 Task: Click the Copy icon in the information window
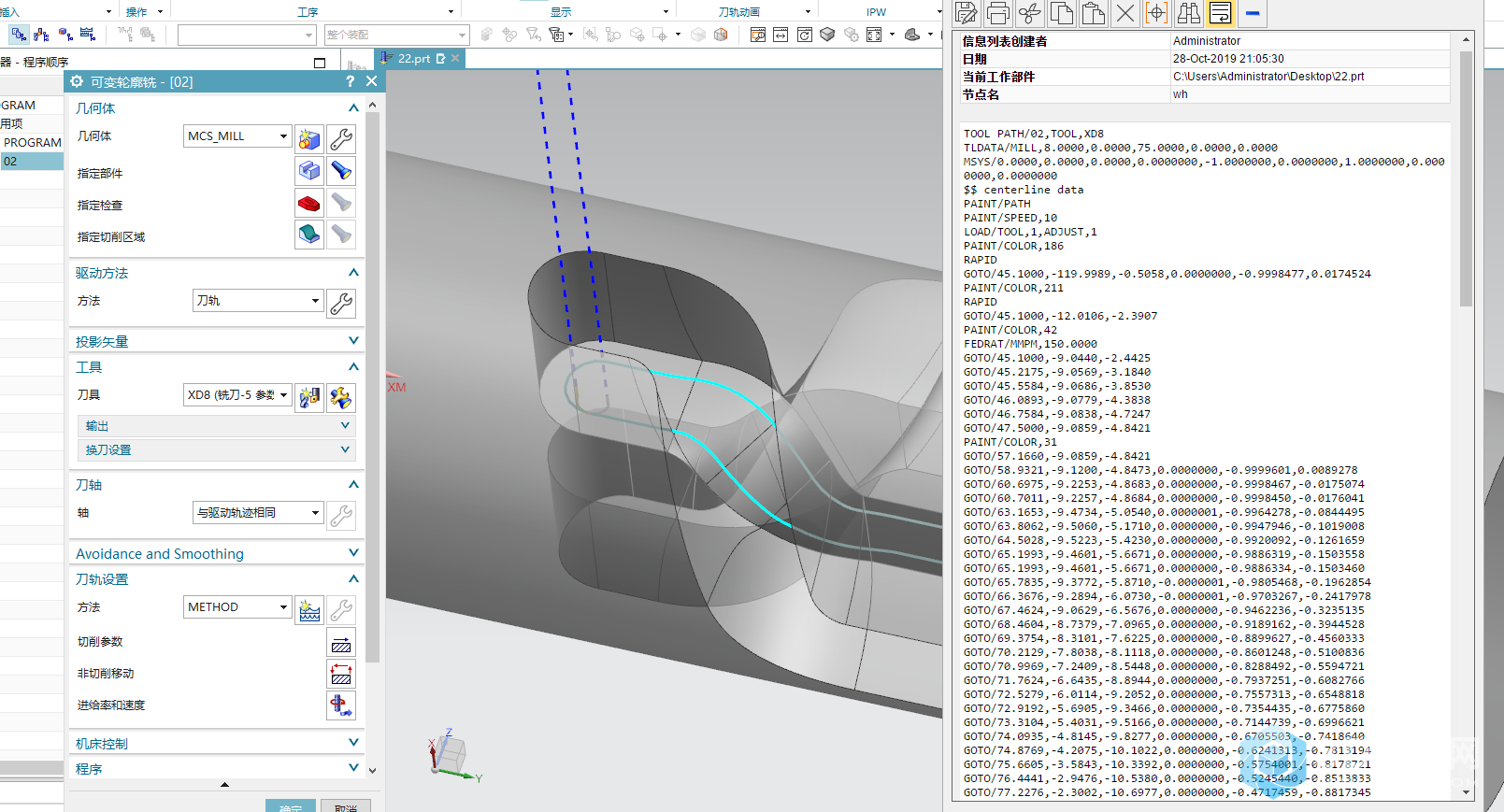click(1062, 13)
